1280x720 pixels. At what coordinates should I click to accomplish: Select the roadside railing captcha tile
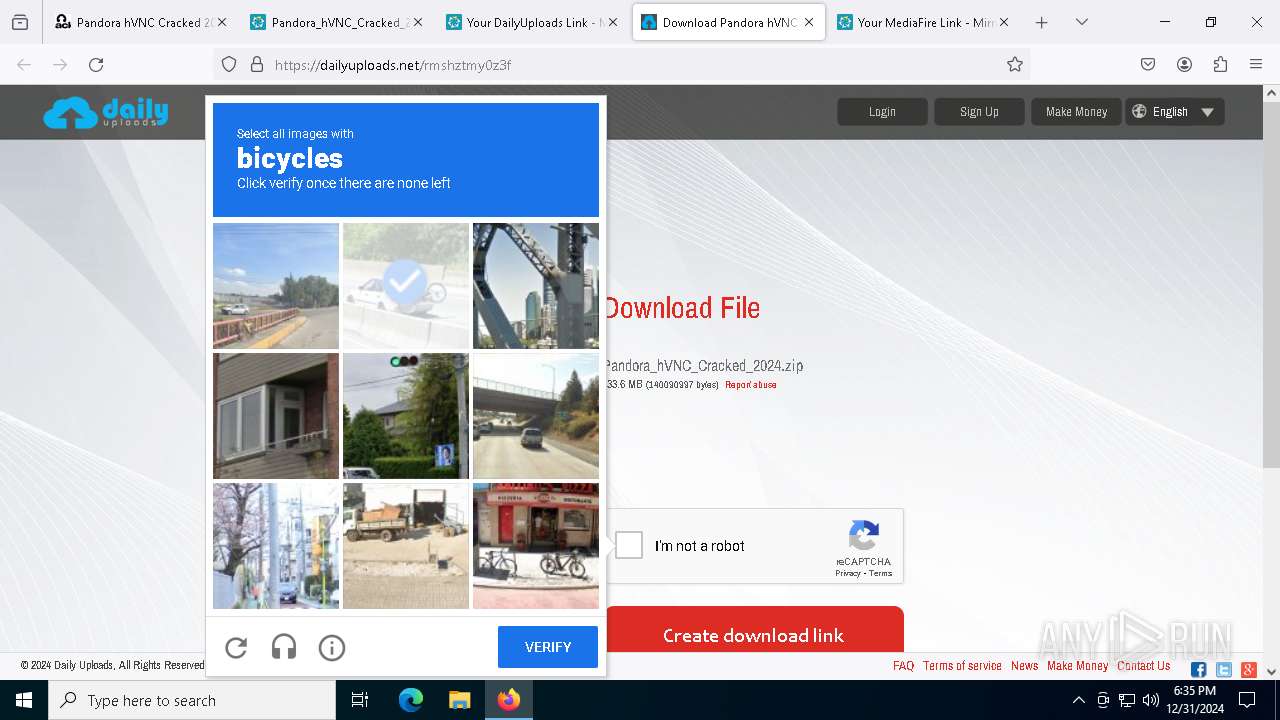pyautogui.click(x=276, y=285)
